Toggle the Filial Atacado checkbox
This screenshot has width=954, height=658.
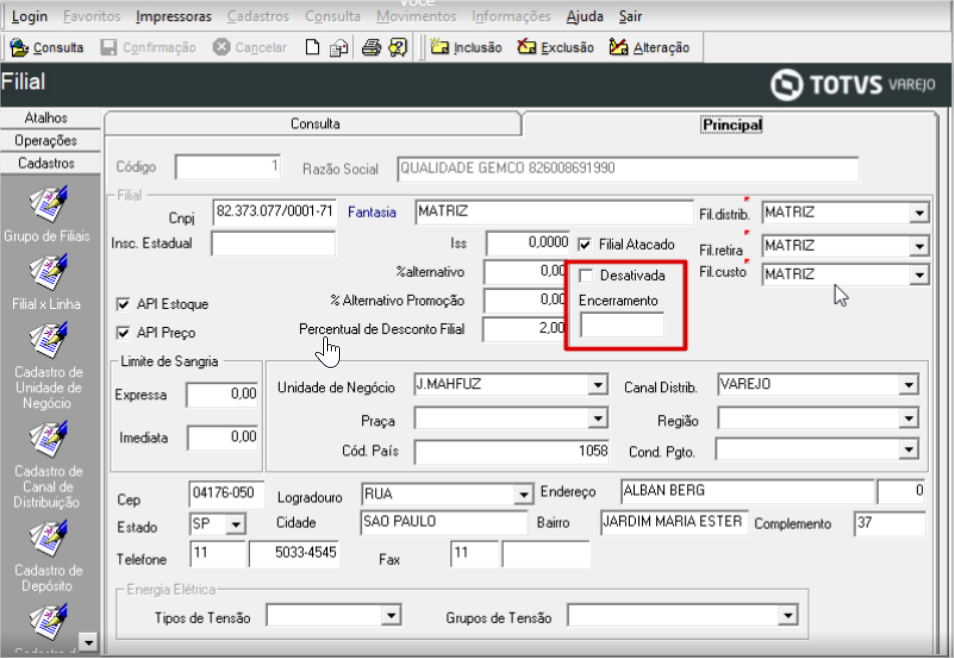tap(585, 245)
